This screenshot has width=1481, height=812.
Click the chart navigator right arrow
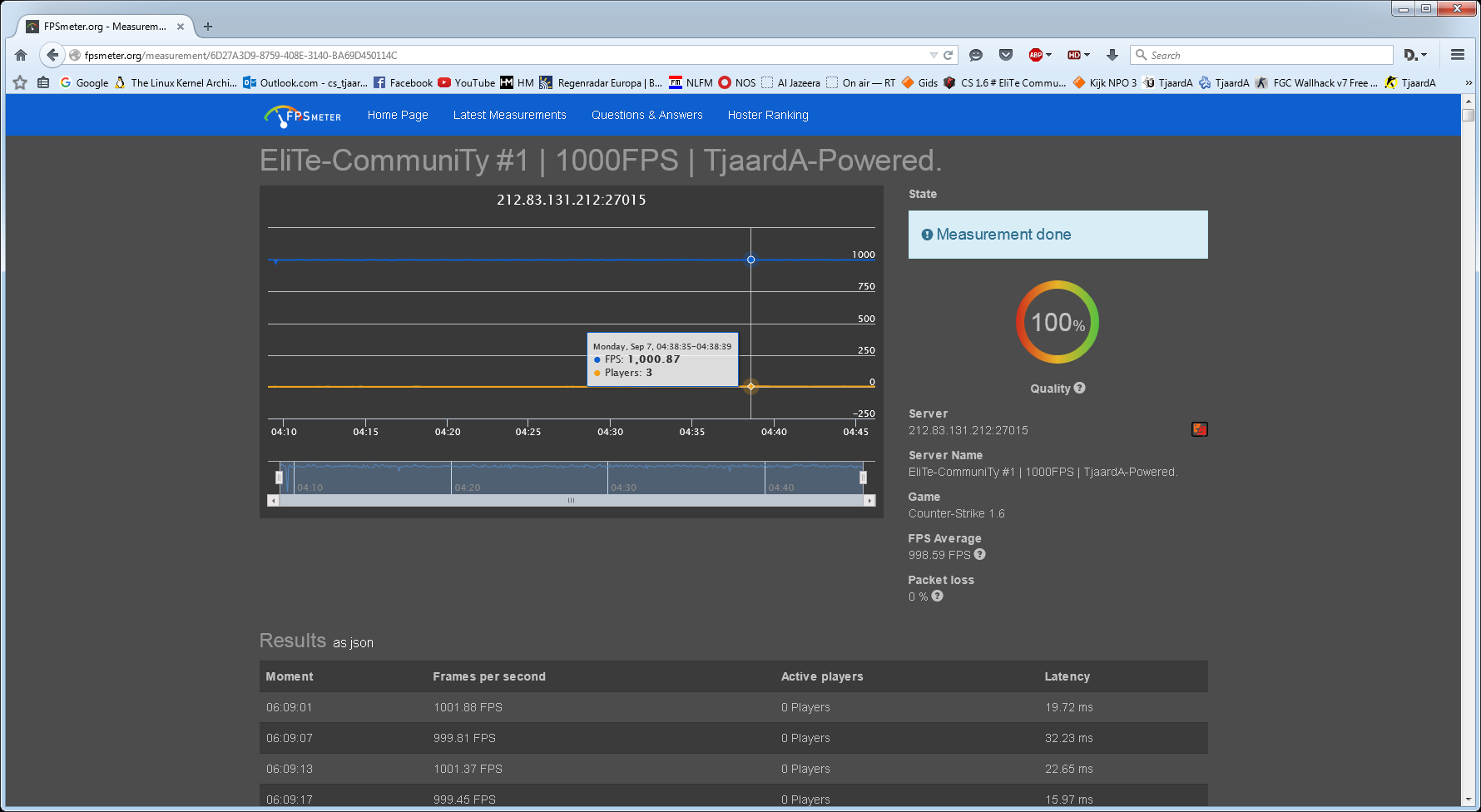(x=869, y=500)
